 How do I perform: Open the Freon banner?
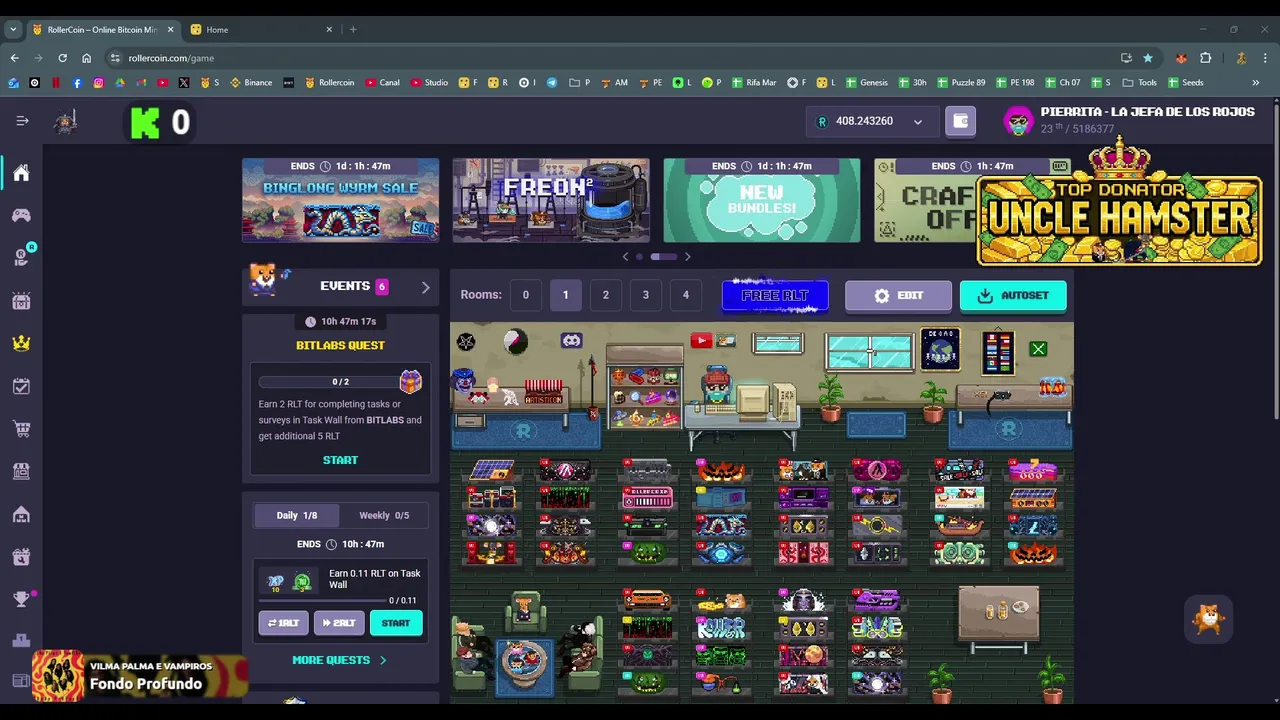tap(551, 200)
